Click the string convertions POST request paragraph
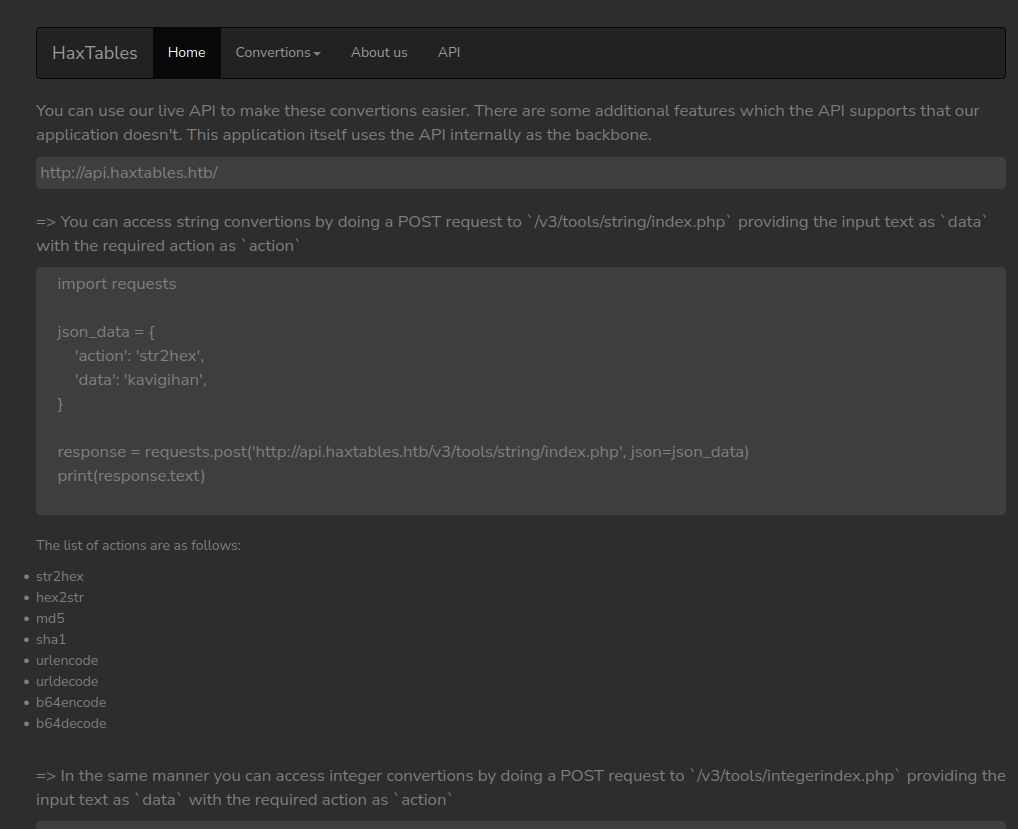 click(x=512, y=234)
